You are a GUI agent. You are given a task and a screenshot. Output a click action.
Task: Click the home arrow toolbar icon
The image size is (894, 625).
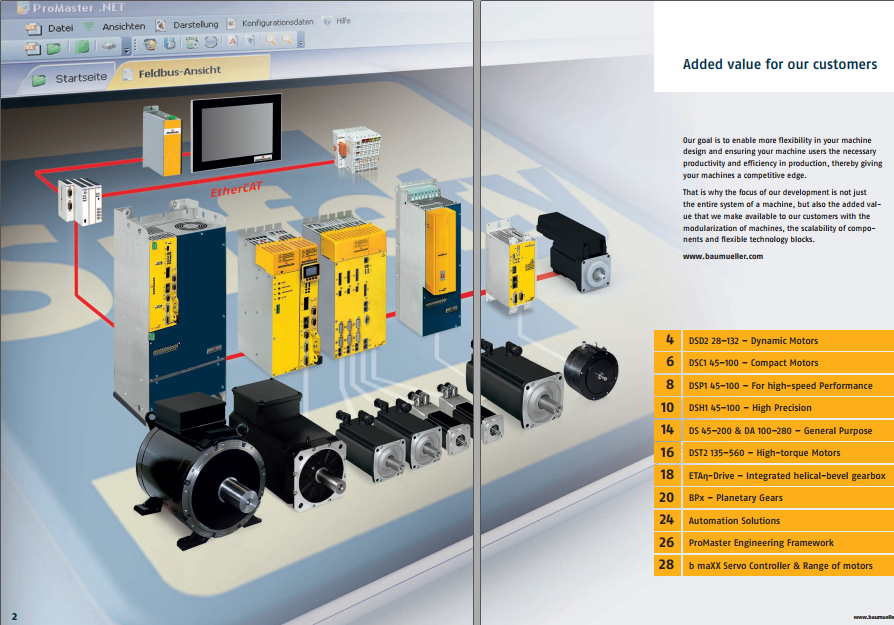coord(150,44)
